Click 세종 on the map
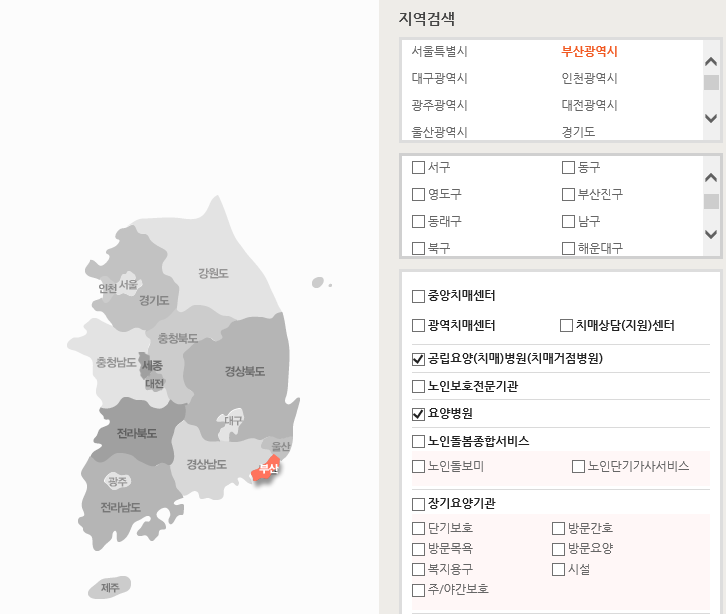 tap(152, 366)
